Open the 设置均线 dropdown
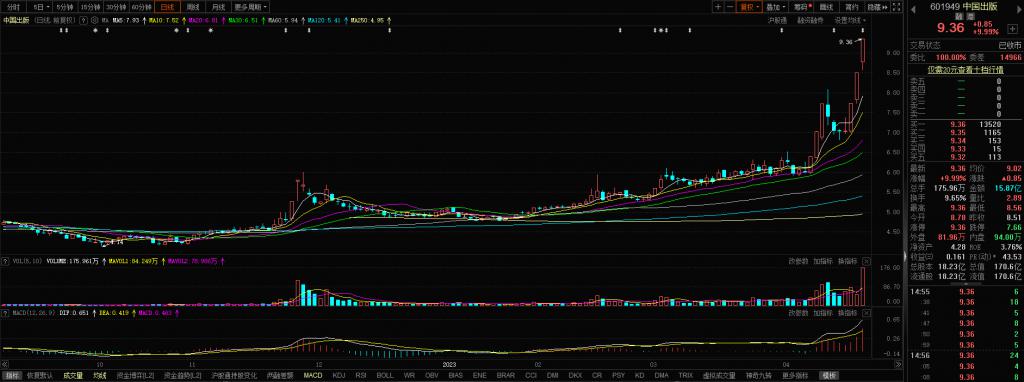Image resolution: width=1024 pixels, height=382 pixels. [x=849, y=20]
